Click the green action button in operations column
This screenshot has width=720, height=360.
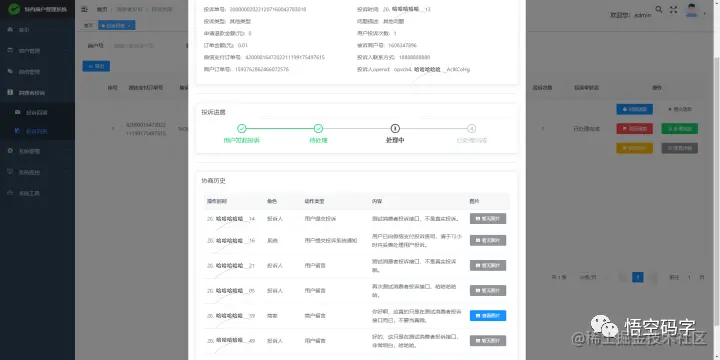[x=680, y=129]
